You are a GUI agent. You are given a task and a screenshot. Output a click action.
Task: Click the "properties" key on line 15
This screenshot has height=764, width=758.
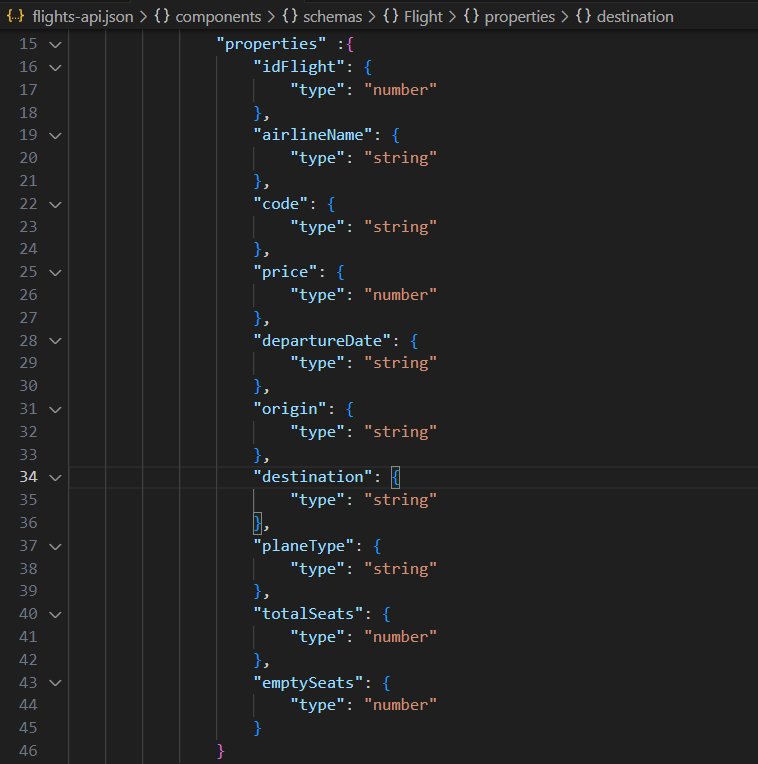click(x=272, y=44)
